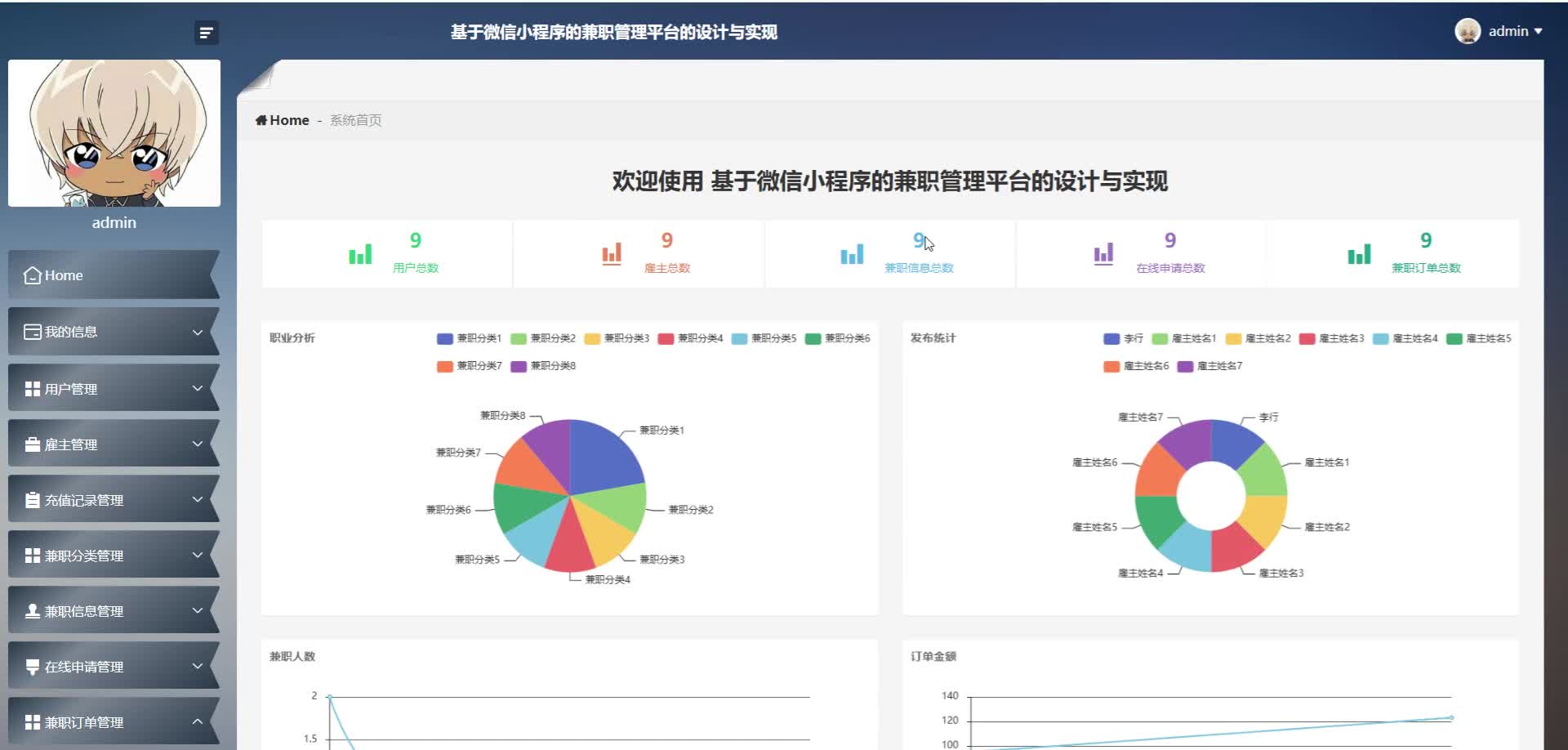Toggle 雇主姓名1 legend item
1568x750 pixels.
[1184, 338]
